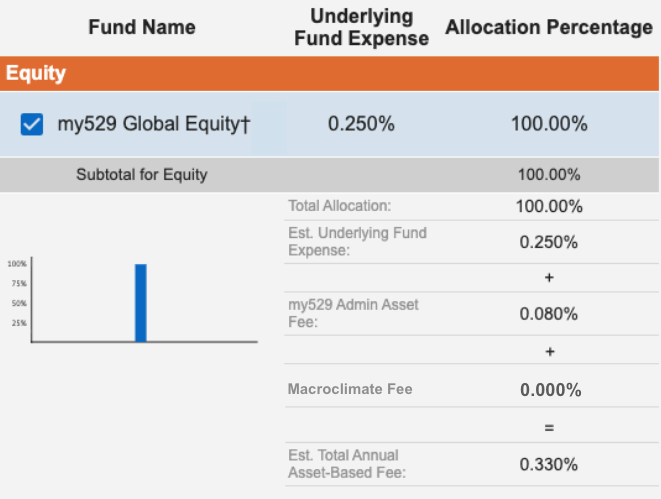Image resolution: width=661 pixels, height=499 pixels.
Task: Click the Macroclimate Fee 0.000% value
Action: point(551,390)
